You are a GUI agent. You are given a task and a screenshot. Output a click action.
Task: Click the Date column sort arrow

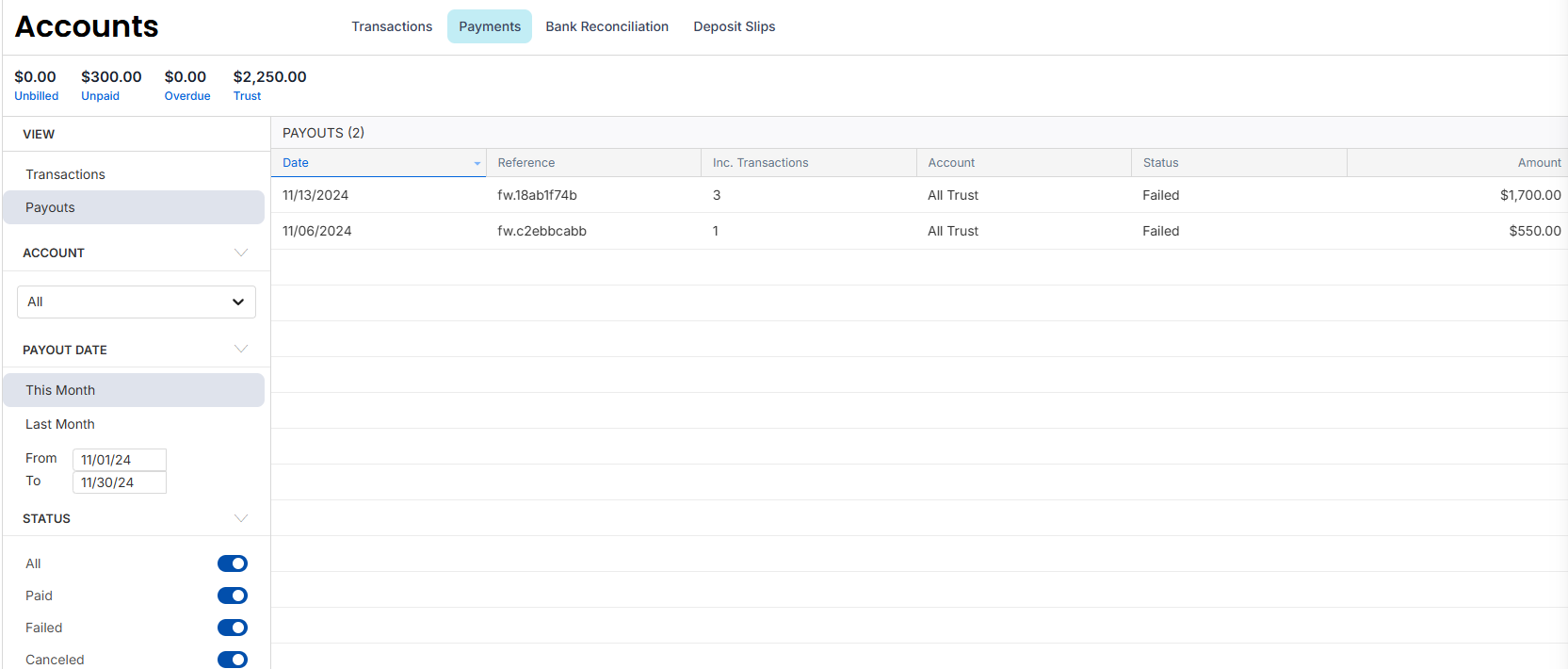pos(477,163)
